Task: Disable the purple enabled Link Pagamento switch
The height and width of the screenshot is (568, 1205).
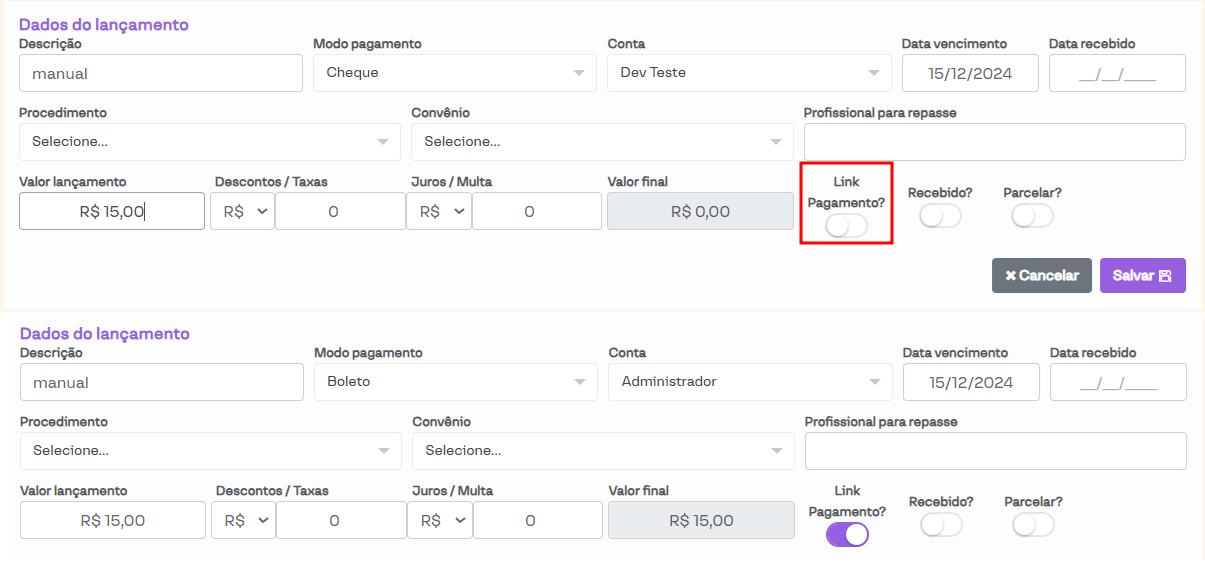Action: 847,535
